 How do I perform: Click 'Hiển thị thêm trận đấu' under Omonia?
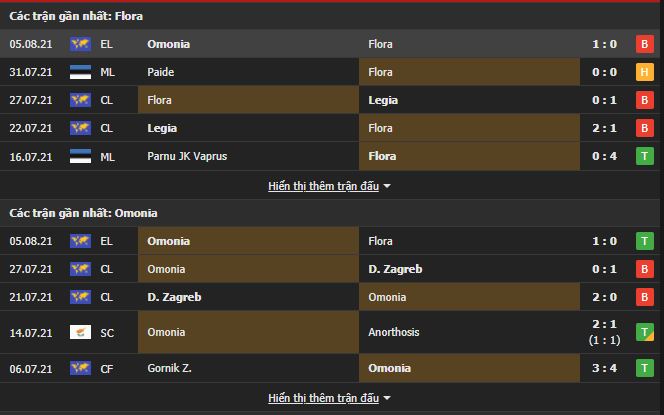pyautogui.click(x=323, y=398)
